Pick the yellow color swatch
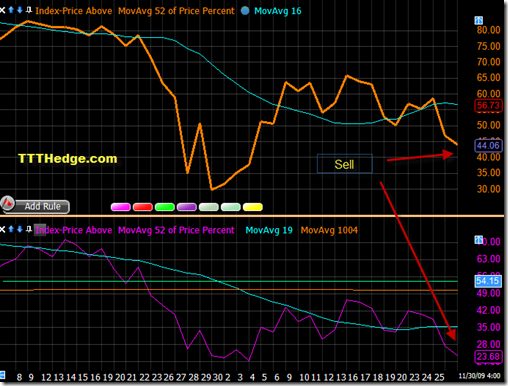The width and height of the screenshot is (508, 386). (x=253, y=207)
